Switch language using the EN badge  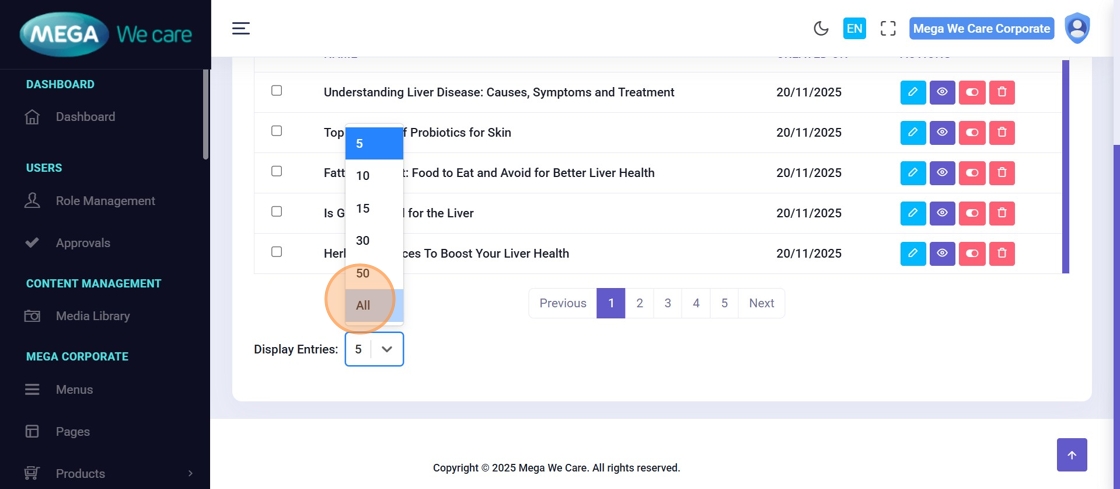point(854,29)
